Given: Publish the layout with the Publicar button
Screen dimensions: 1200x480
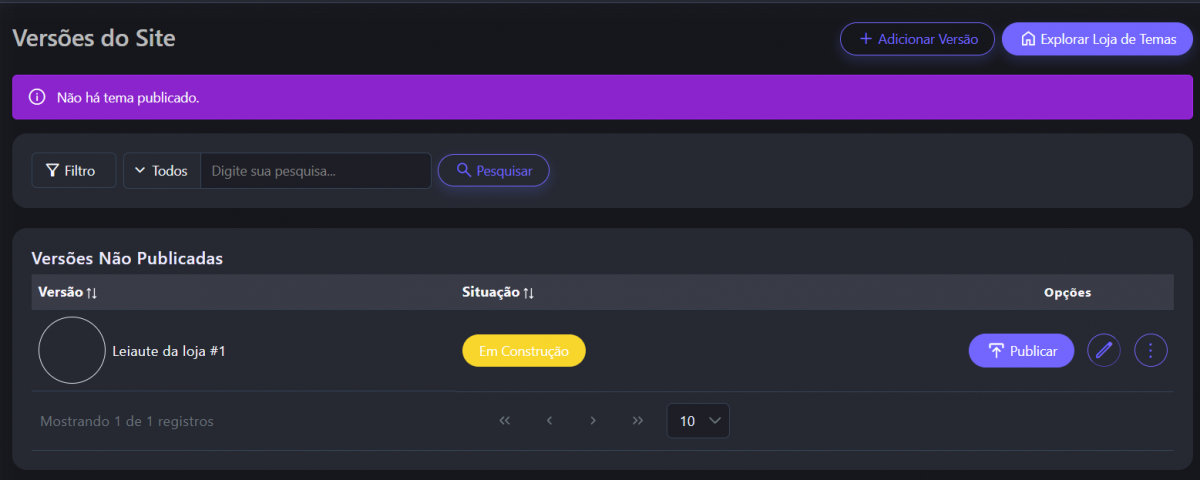Looking at the screenshot, I should coord(1021,350).
